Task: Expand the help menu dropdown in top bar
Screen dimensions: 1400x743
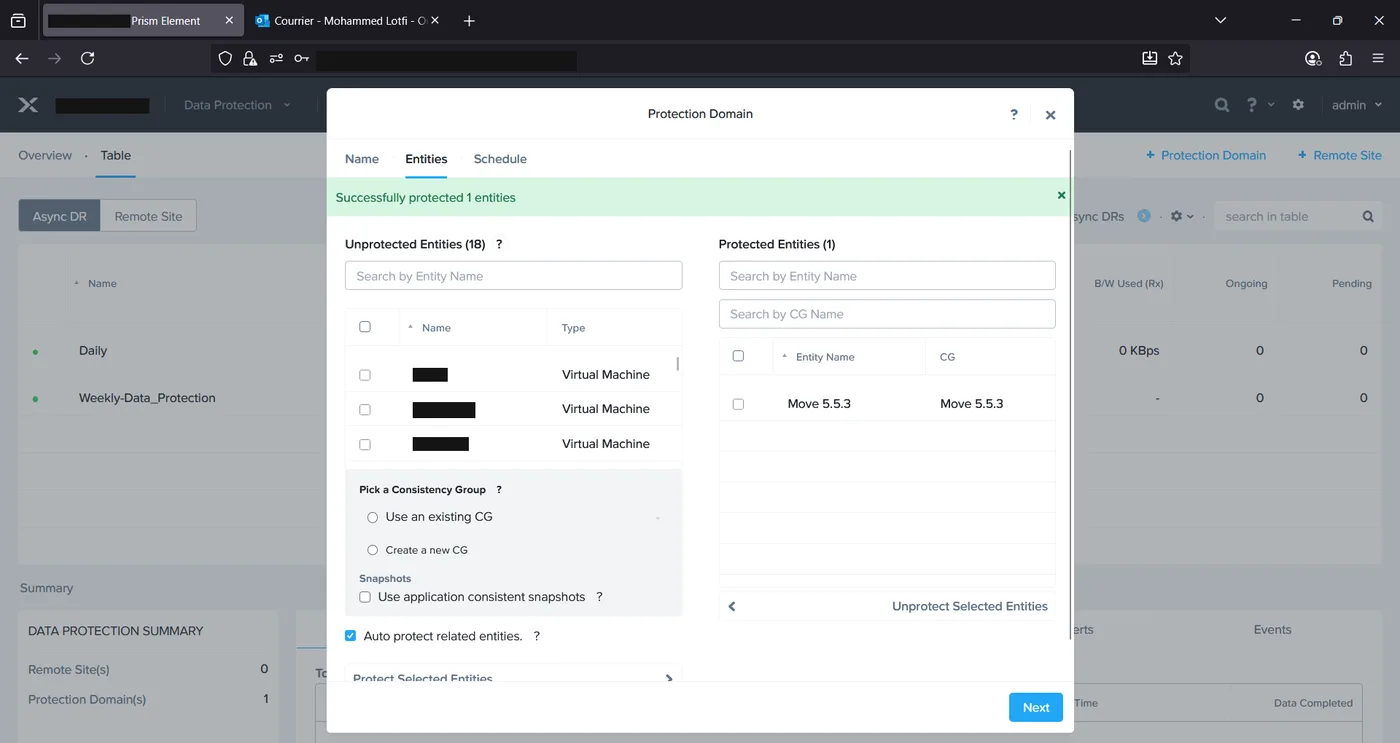Action: (1258, 105)
